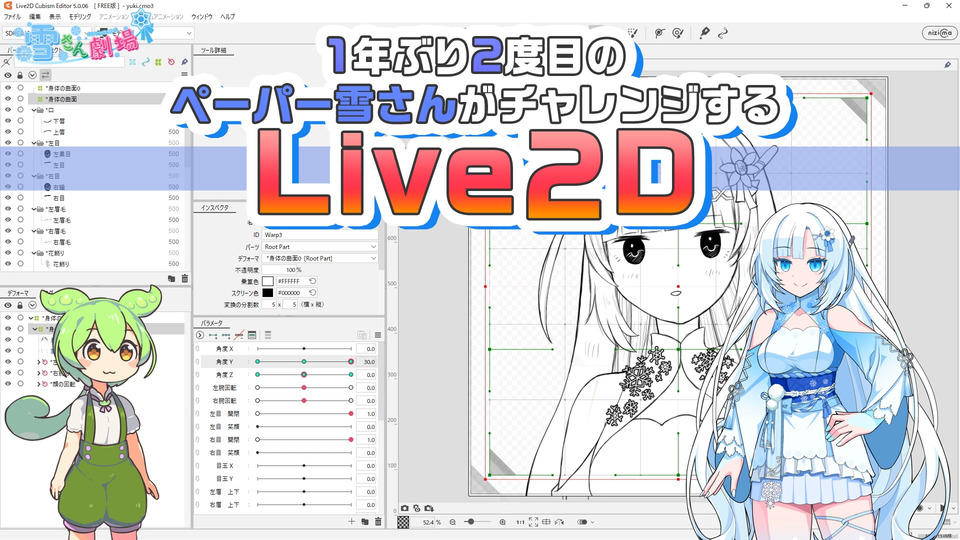
Task: Select the glue tool icon in the toolbar
Action: point(659,32)
